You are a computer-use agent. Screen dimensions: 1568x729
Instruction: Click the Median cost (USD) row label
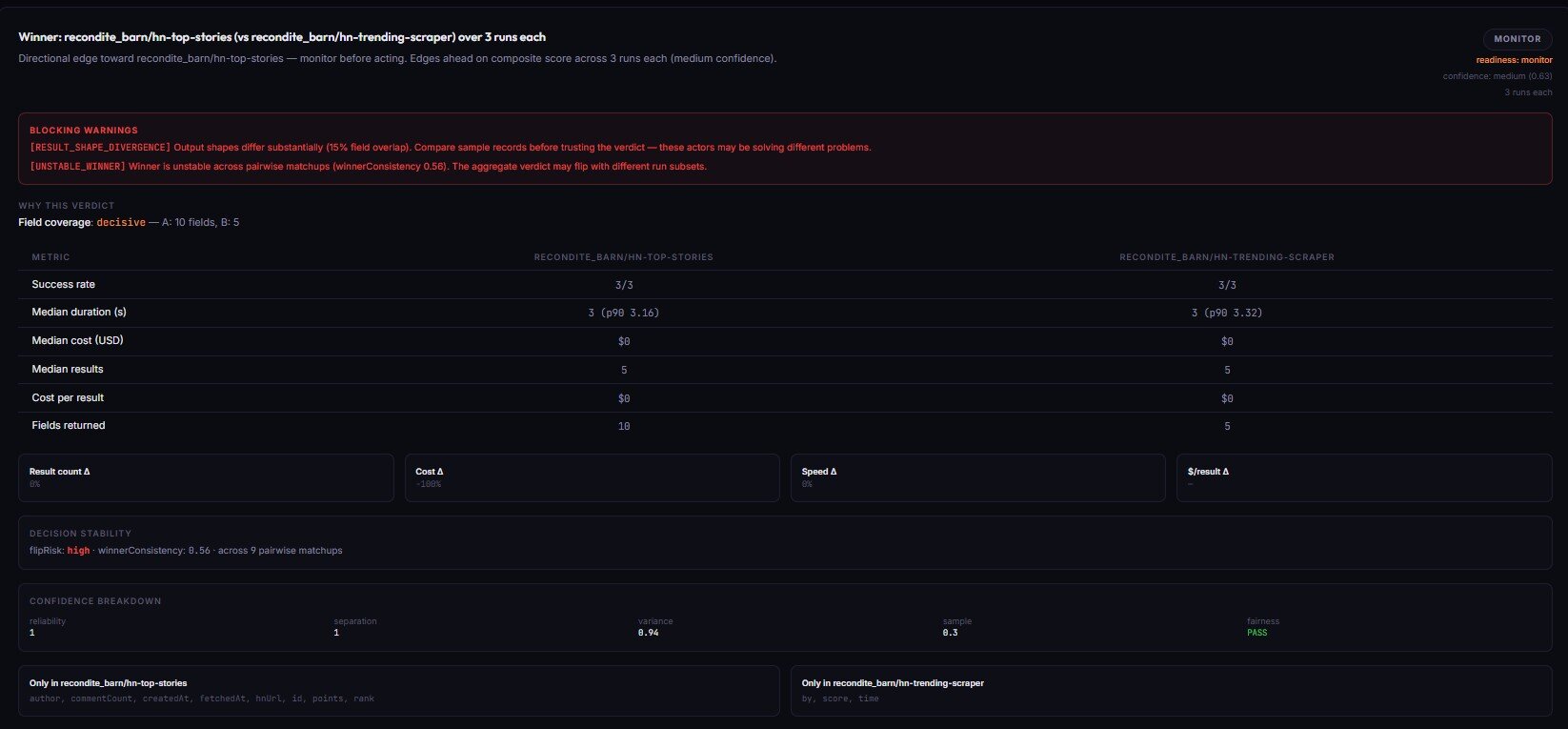[79, 341]
